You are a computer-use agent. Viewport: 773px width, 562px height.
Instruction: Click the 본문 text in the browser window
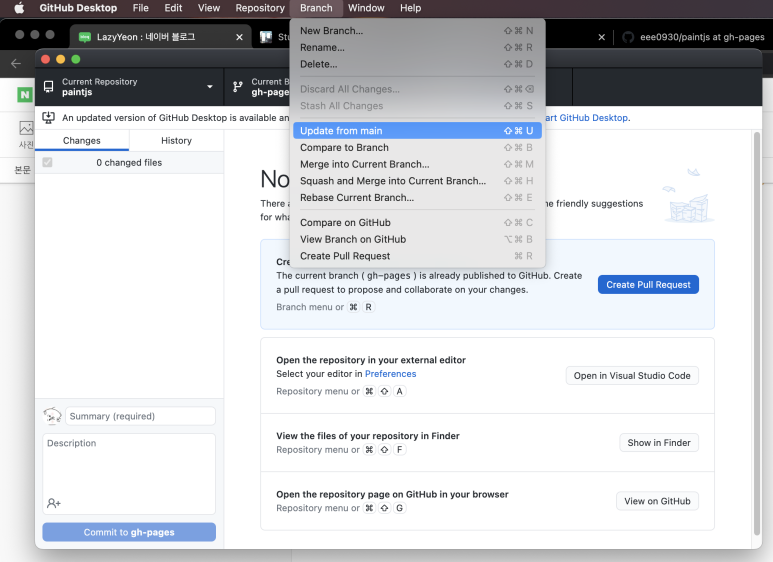(22, 170)
